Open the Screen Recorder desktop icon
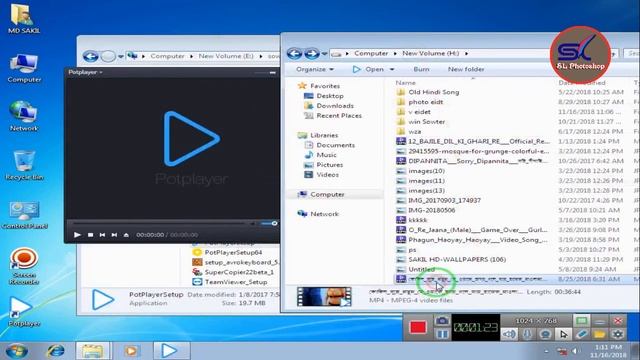 pyautogui.click(x=24, y=266)
